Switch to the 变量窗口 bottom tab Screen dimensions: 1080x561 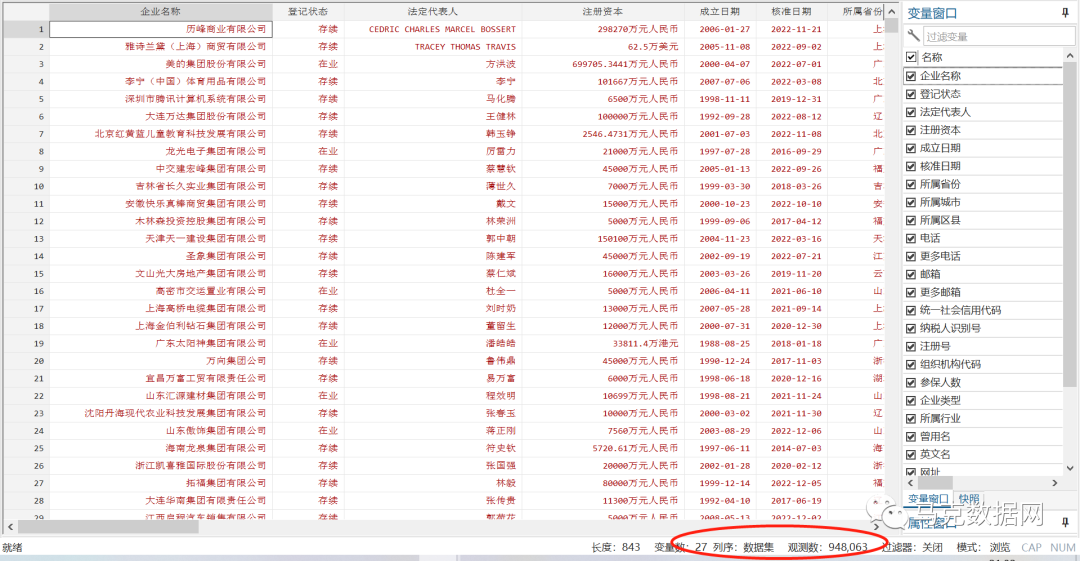point(928,498)
